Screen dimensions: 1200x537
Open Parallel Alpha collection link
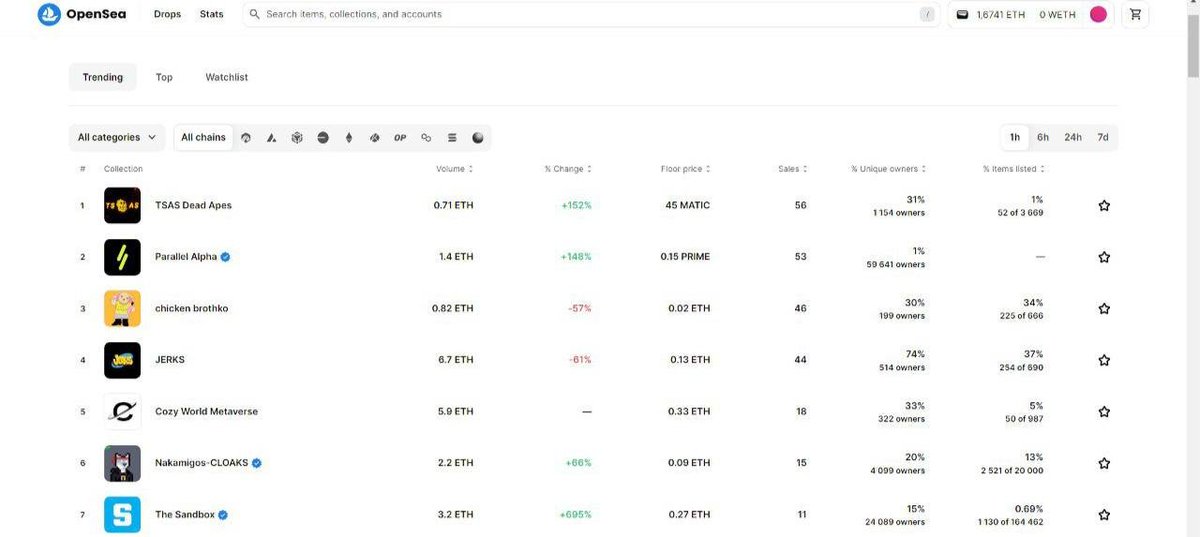point(186,257)
